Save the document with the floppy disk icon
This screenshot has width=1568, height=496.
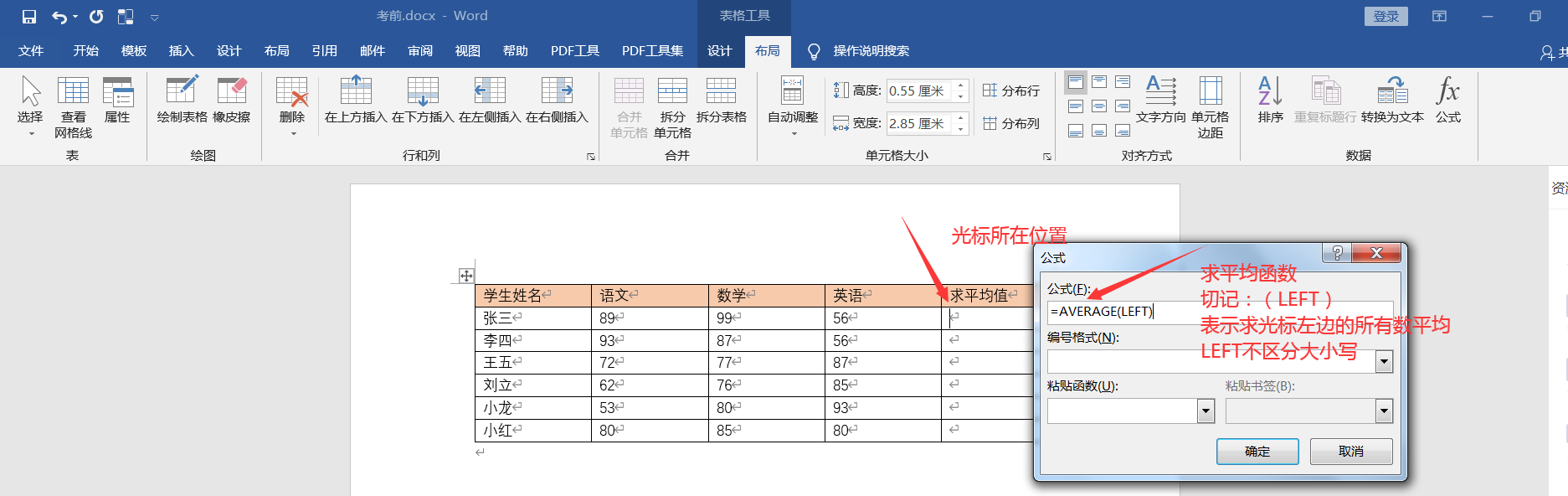pos(29,17)
